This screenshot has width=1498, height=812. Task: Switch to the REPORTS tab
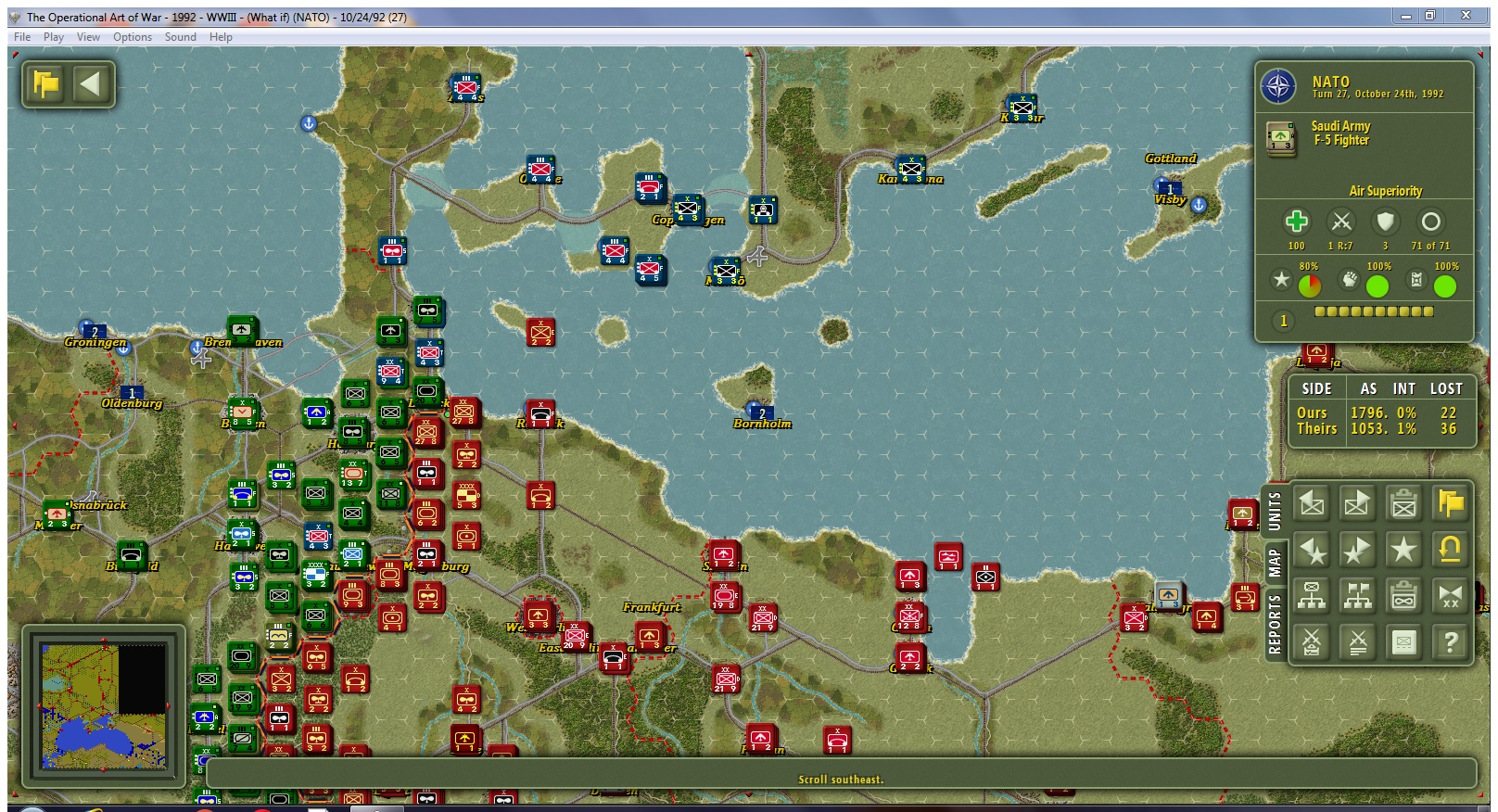click(x=1275, y=625)
